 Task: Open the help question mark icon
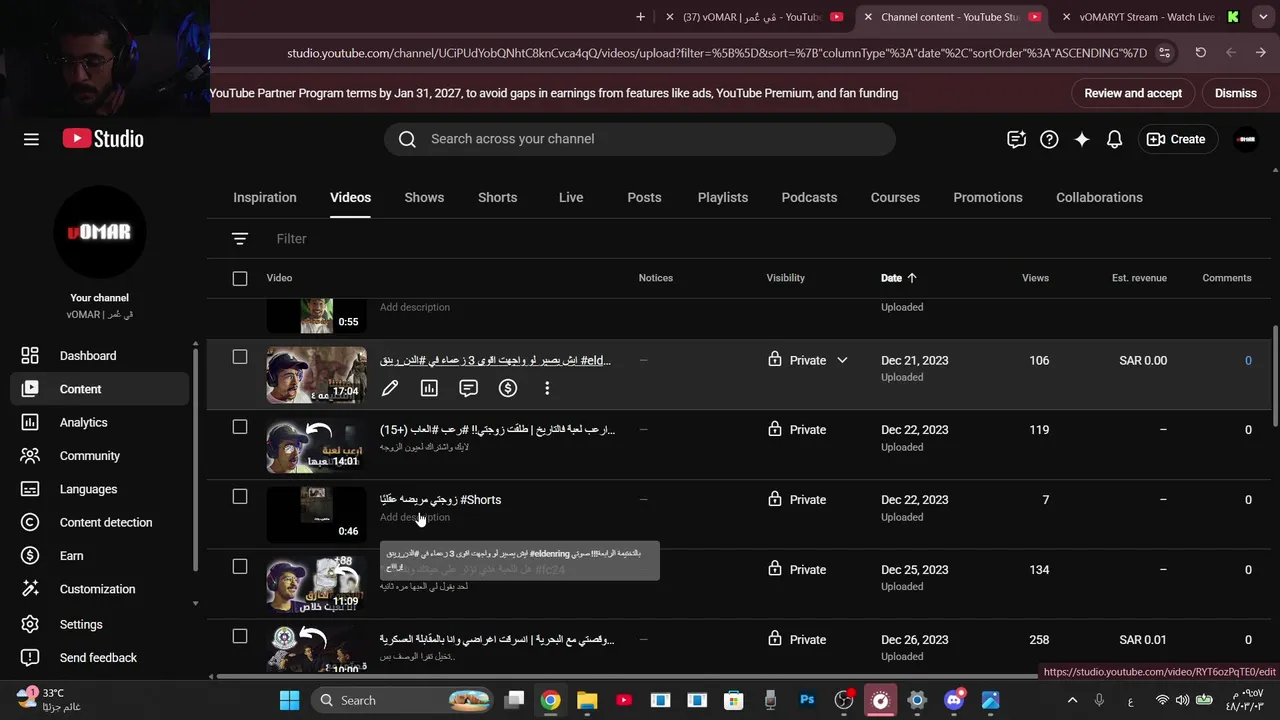point(1049,139)
